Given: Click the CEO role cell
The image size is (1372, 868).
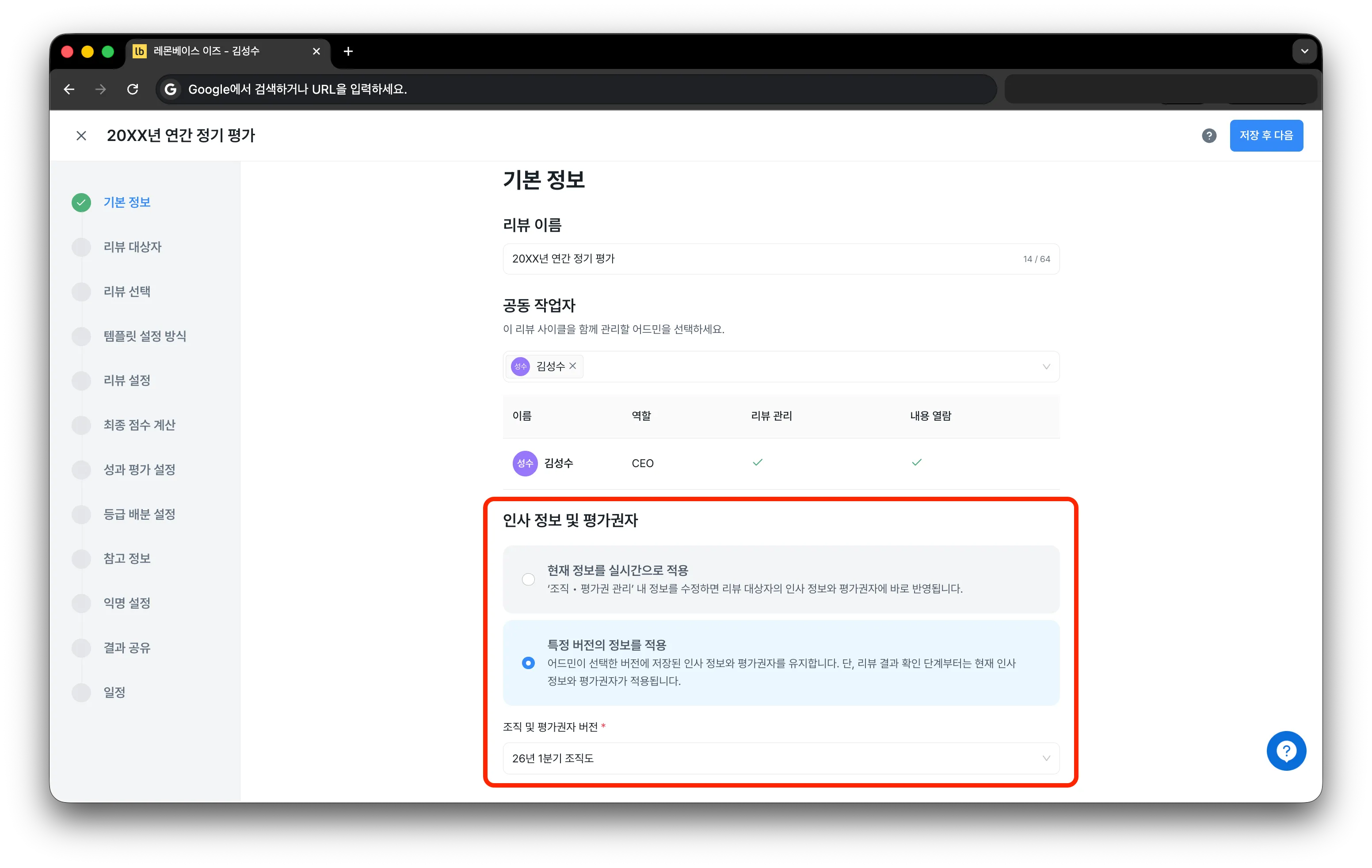Looking at the screenshot, I should point(642,464).
